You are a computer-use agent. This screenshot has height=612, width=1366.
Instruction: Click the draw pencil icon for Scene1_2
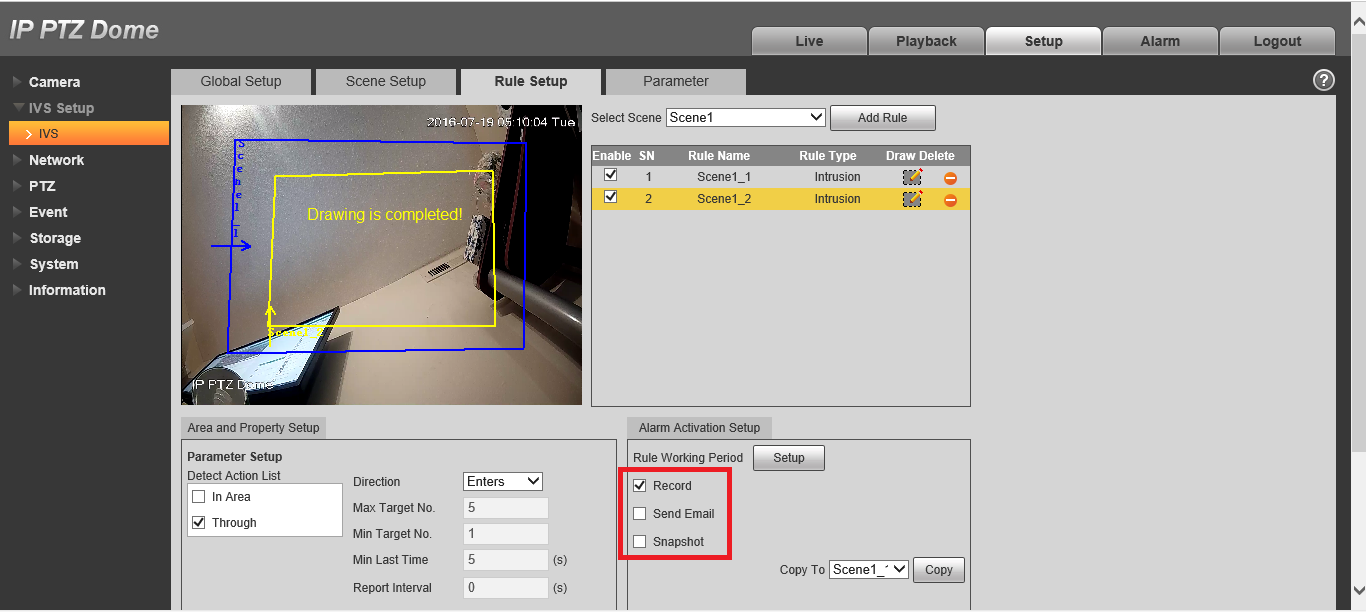(912, 199)
